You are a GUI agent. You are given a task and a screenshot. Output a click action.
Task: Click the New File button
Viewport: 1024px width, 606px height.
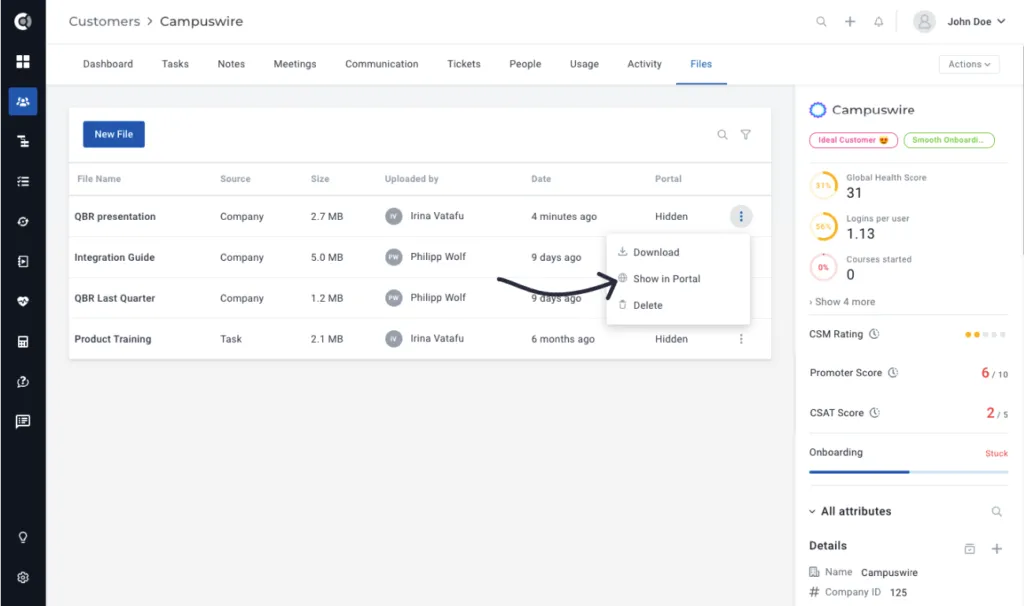pos(114,134)
